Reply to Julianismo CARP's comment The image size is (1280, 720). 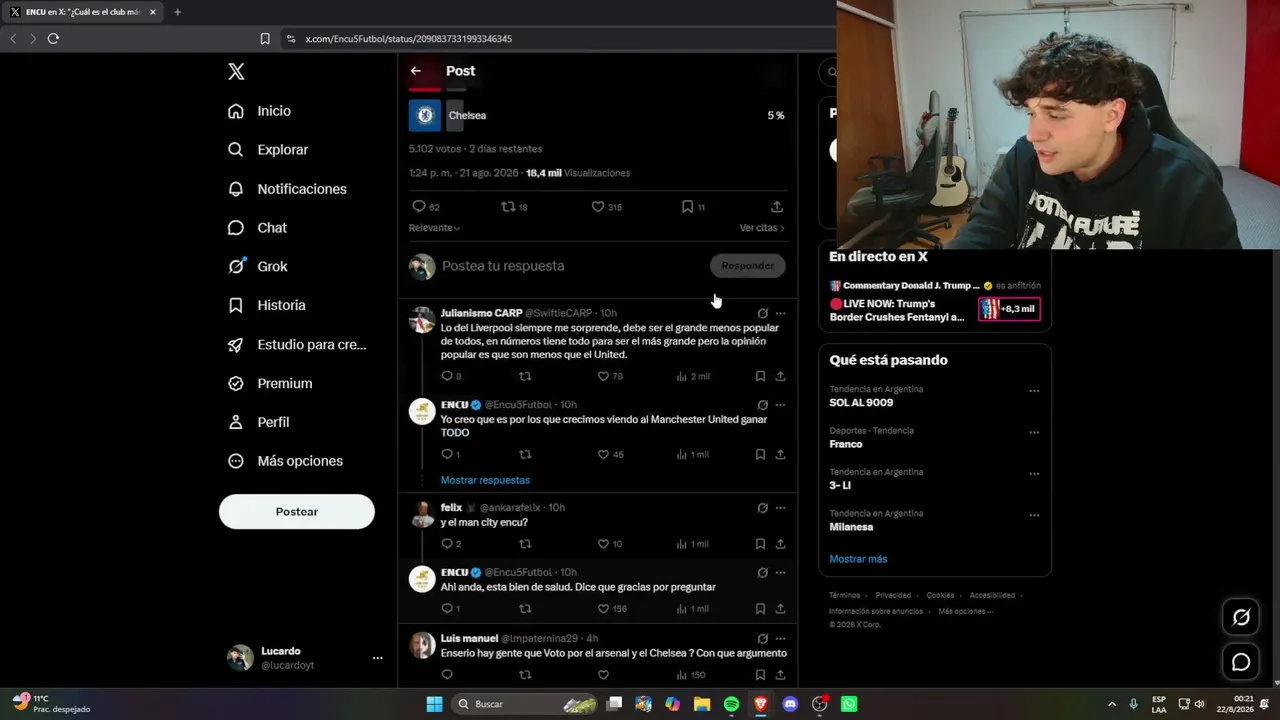447,376
